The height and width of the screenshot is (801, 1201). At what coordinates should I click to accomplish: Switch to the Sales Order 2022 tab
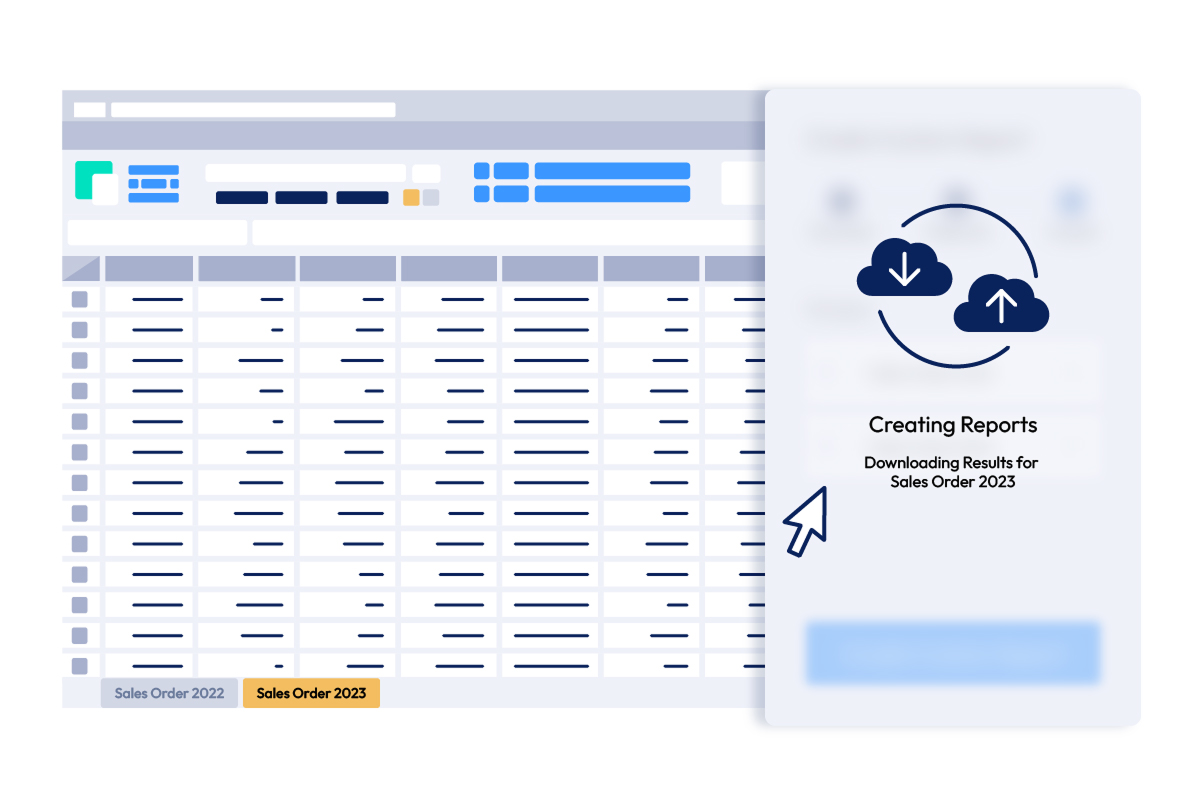[169, 693]
